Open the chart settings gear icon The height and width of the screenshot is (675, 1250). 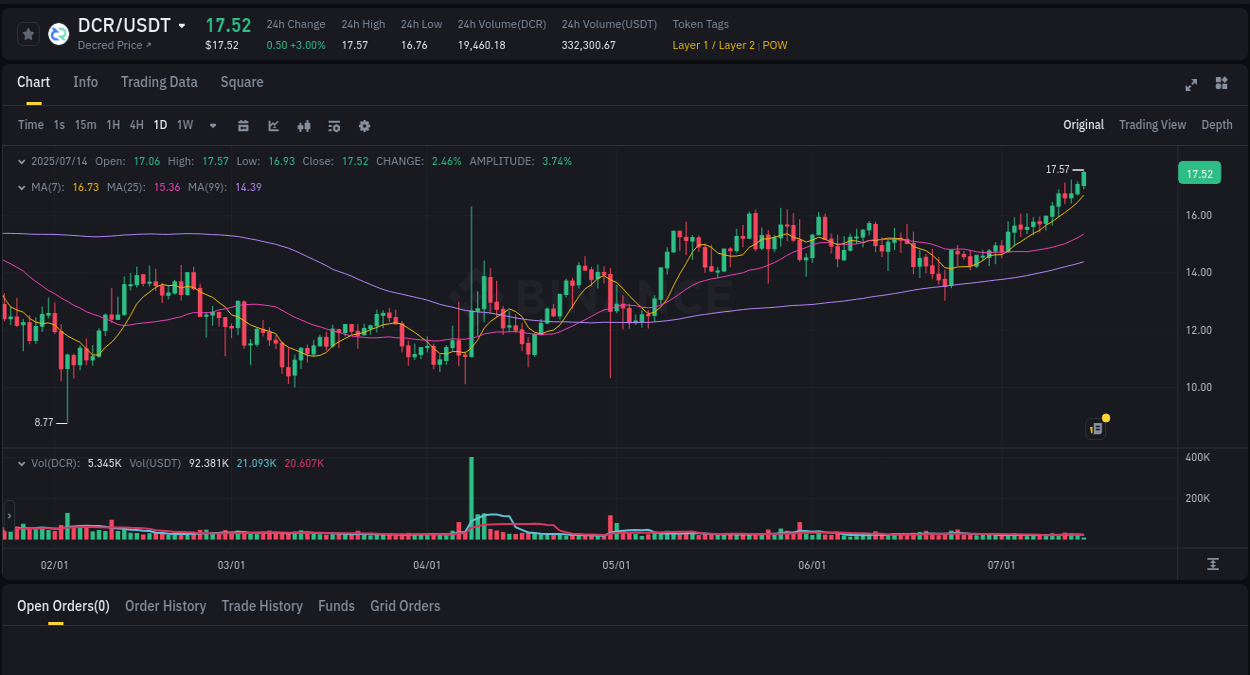coord(364,126)
